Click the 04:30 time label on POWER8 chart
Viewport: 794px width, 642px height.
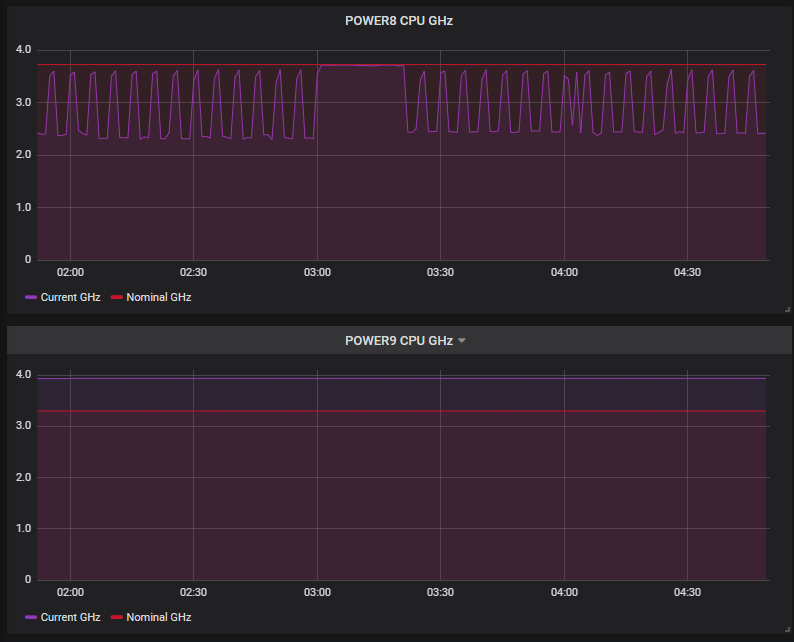pyautogui.click(x=687, y=272)
